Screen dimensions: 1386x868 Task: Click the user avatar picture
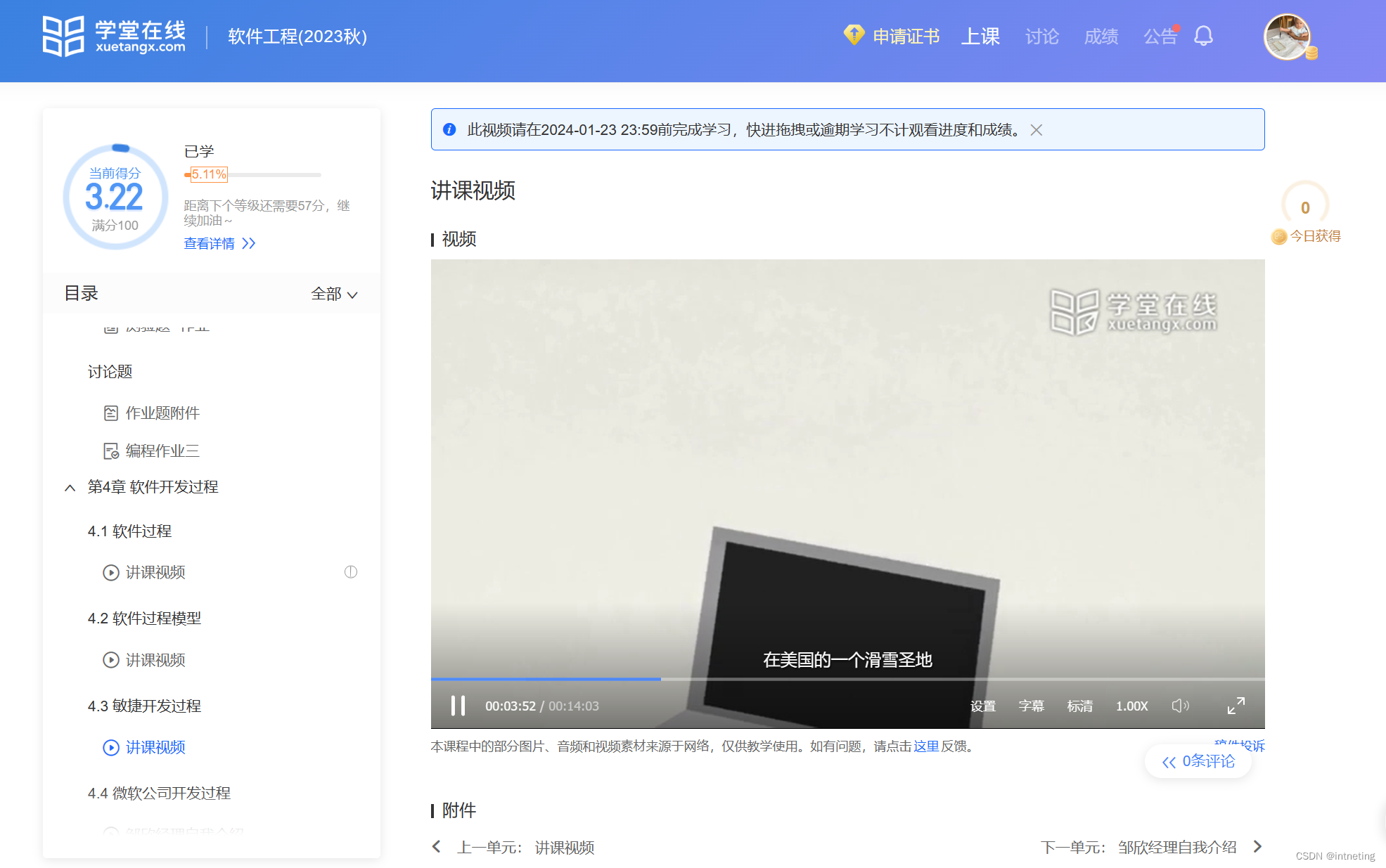point(1287,37)
